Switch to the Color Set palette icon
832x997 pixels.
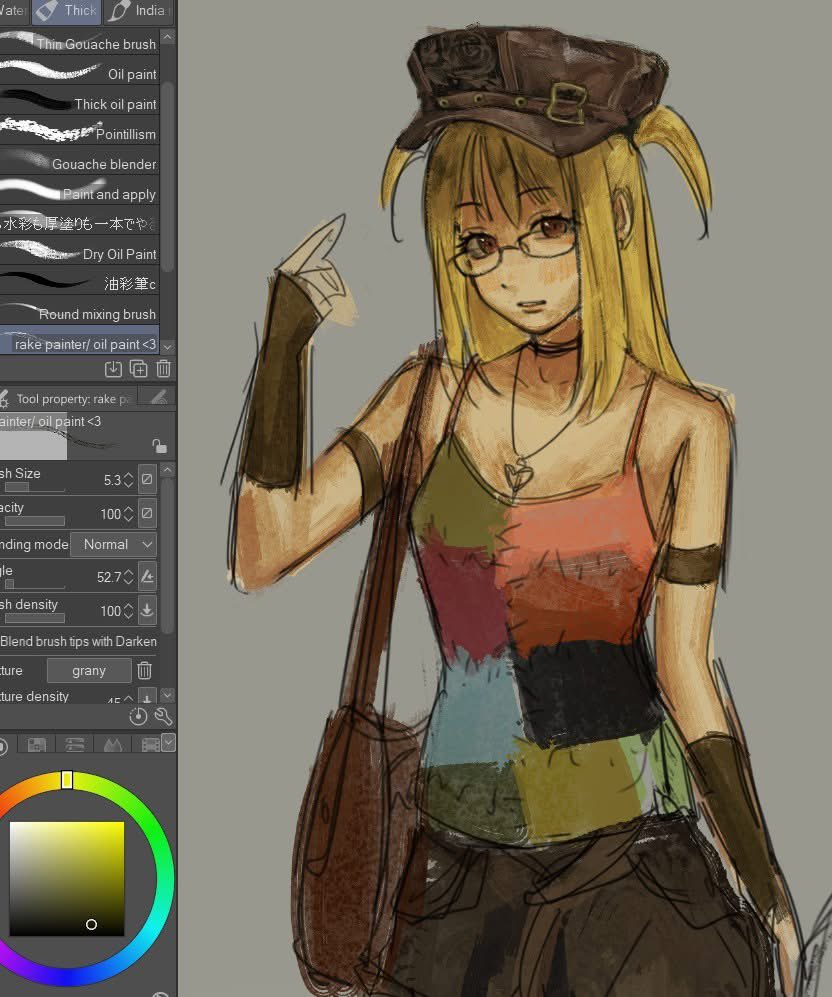pyautogui.click(x=36, y=744)
